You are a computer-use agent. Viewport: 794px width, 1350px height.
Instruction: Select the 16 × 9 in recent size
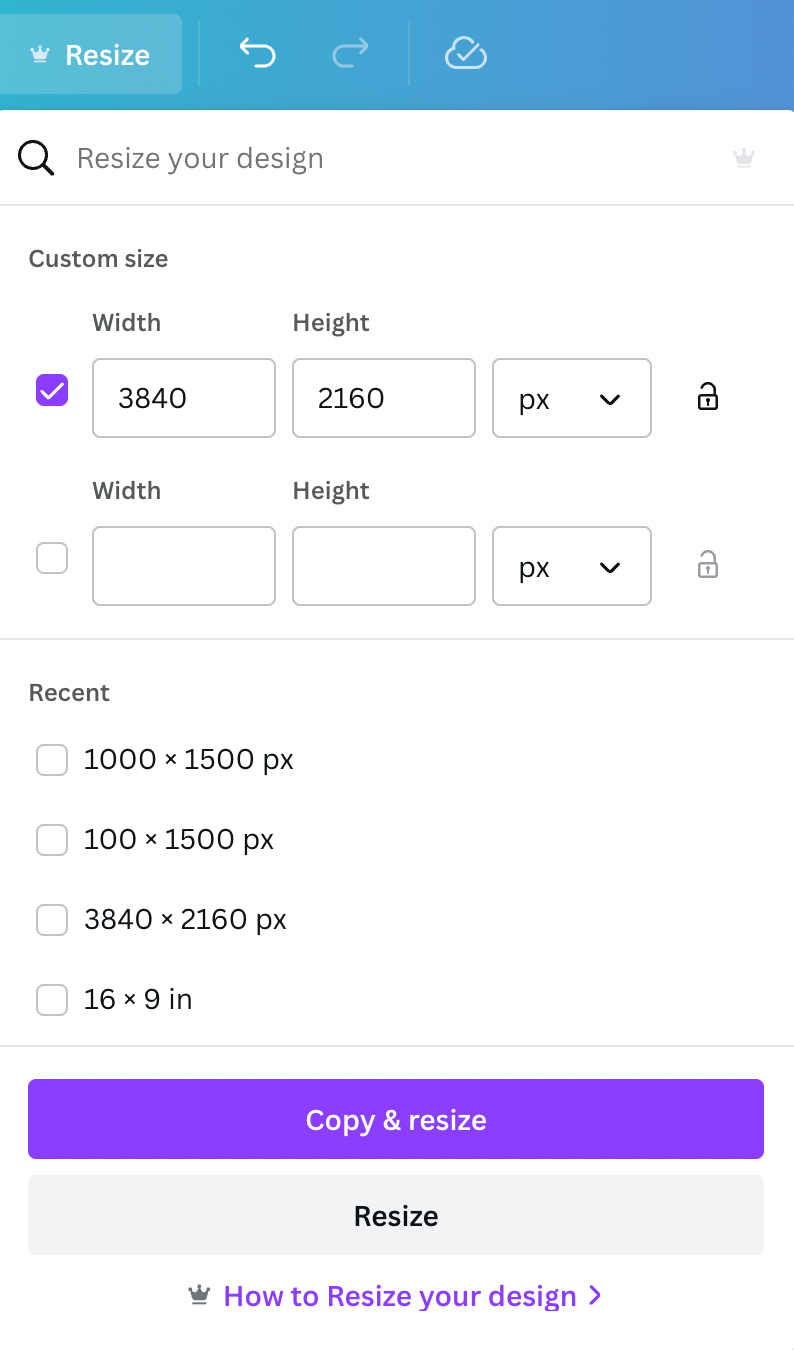click(x=114, y=999)
